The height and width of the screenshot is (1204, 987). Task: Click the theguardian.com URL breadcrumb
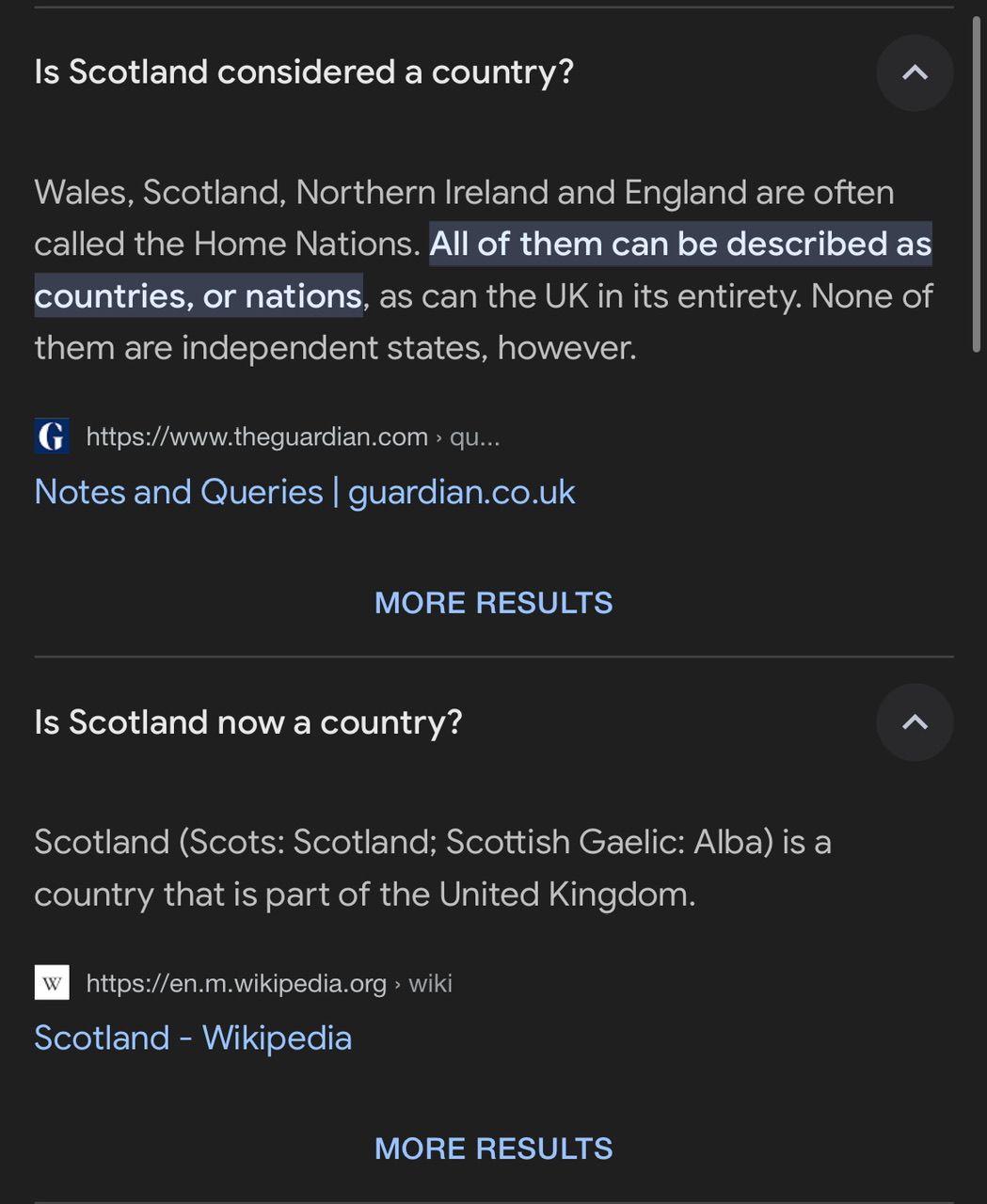(x=256, y=436)
